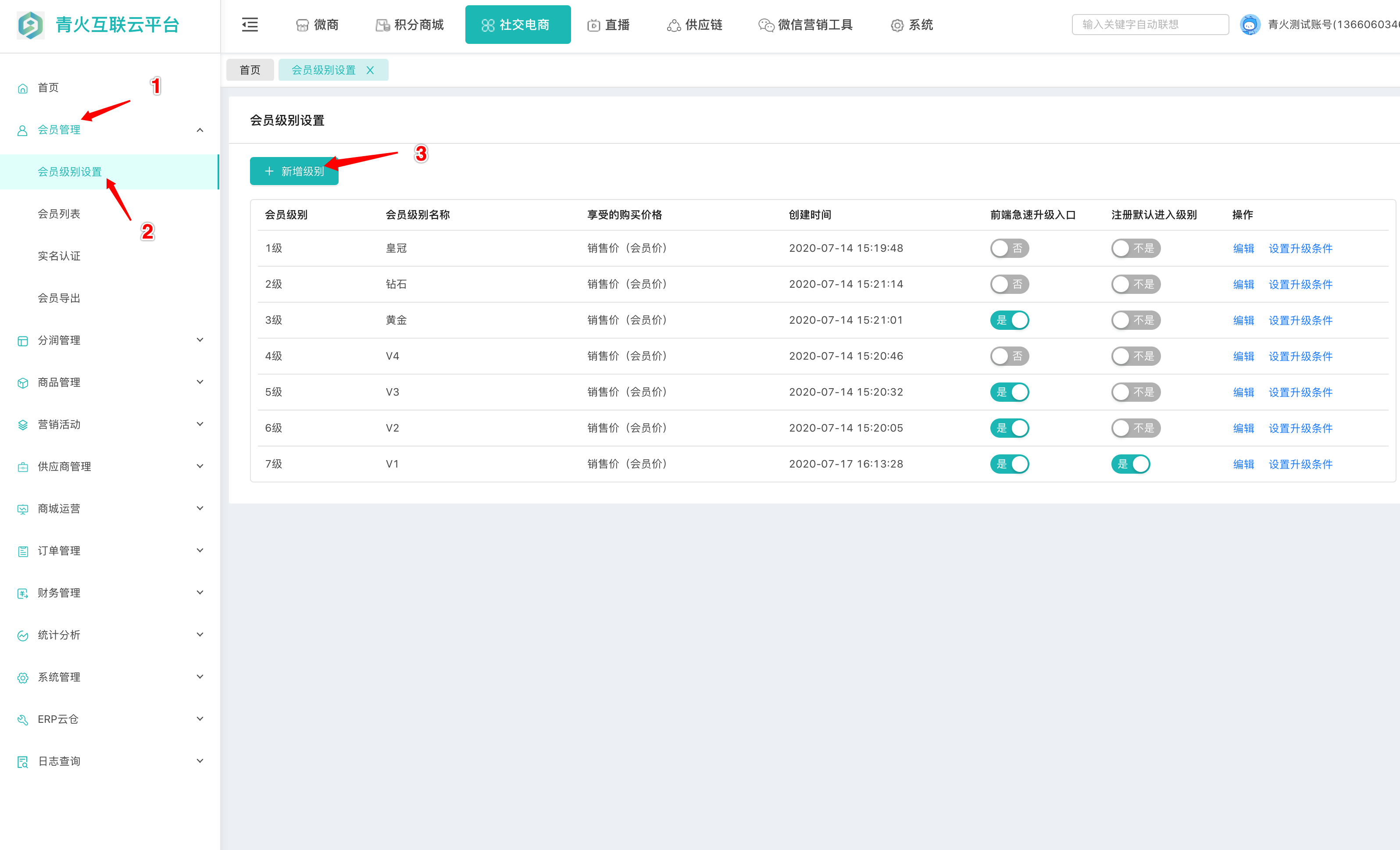Open the 积分商城 top tab

pos(409,25)
